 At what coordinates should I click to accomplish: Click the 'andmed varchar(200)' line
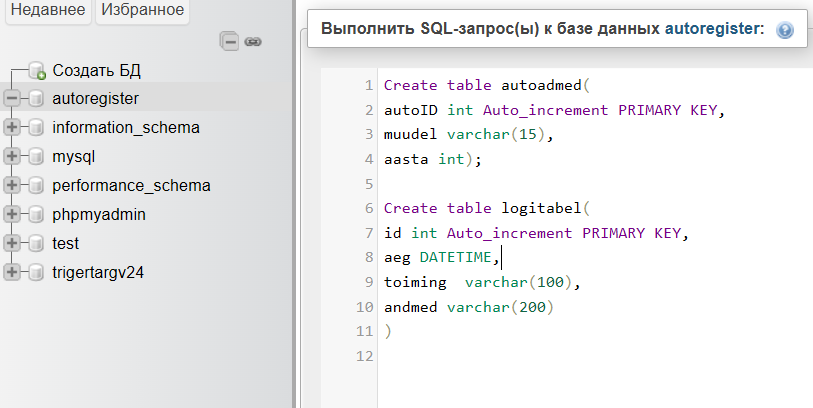(x=469, y=307)
